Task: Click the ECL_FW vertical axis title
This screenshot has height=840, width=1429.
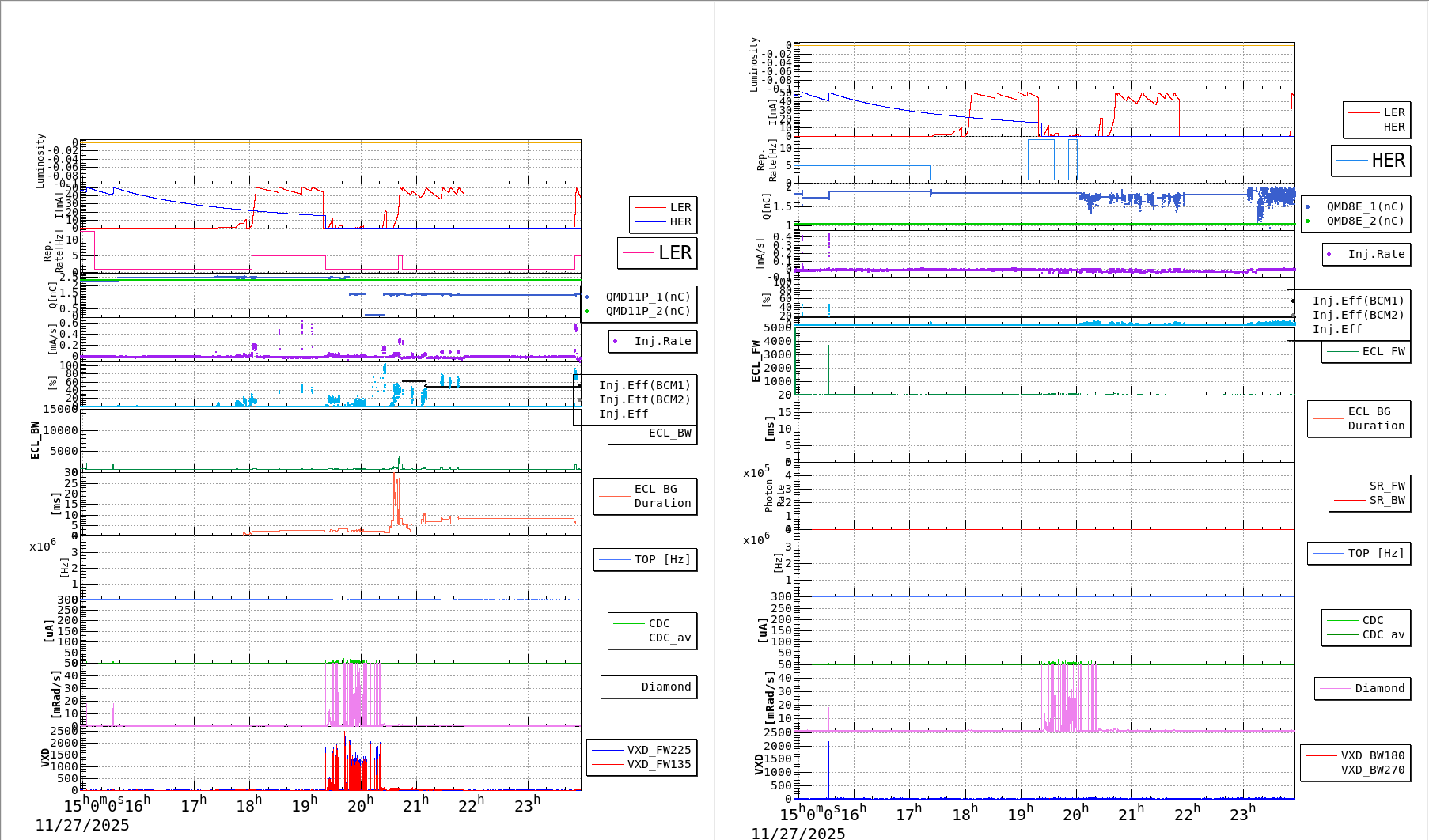Action: 756,361
